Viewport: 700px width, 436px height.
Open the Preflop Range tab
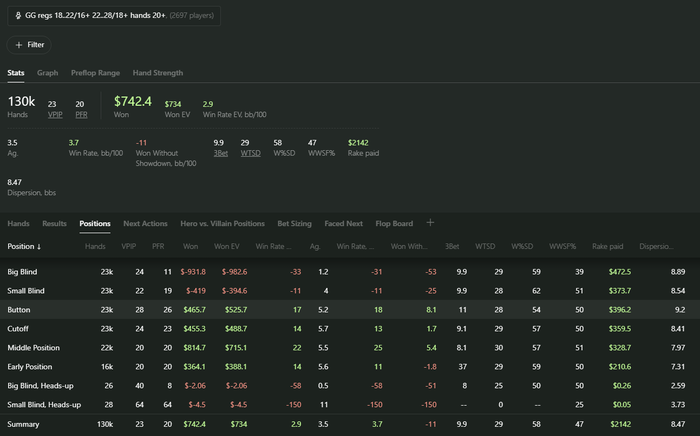[95, 73]
